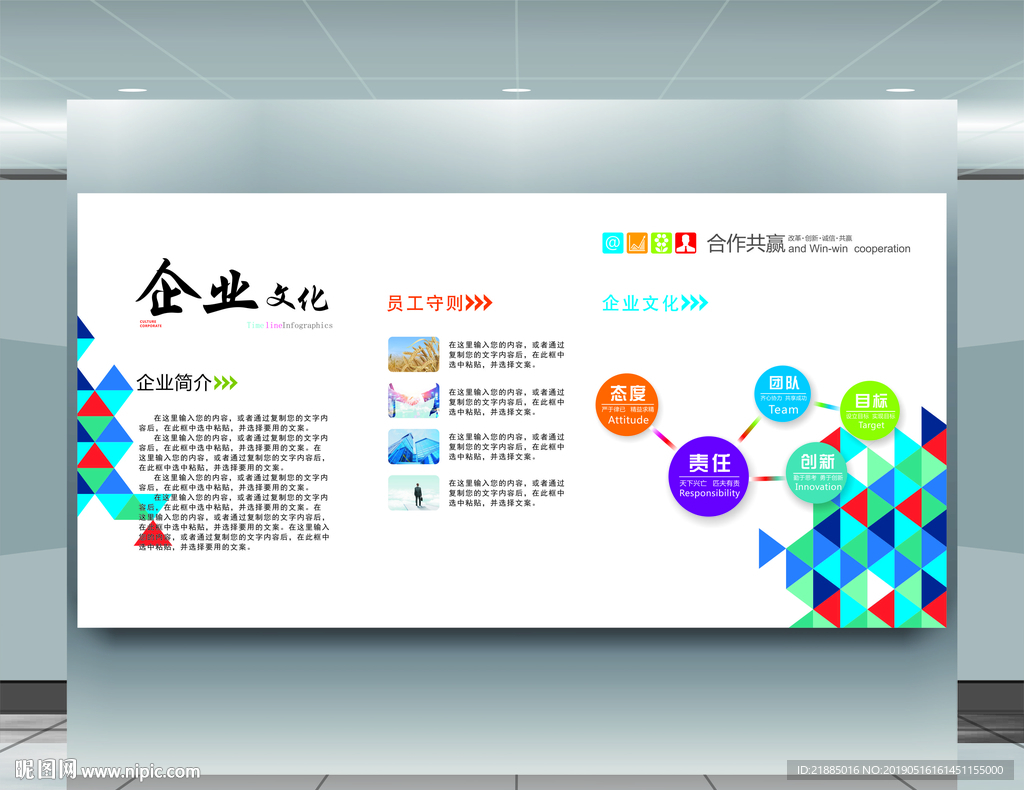Click the blue skyscraper photo thumbnail

pos(414,447)
